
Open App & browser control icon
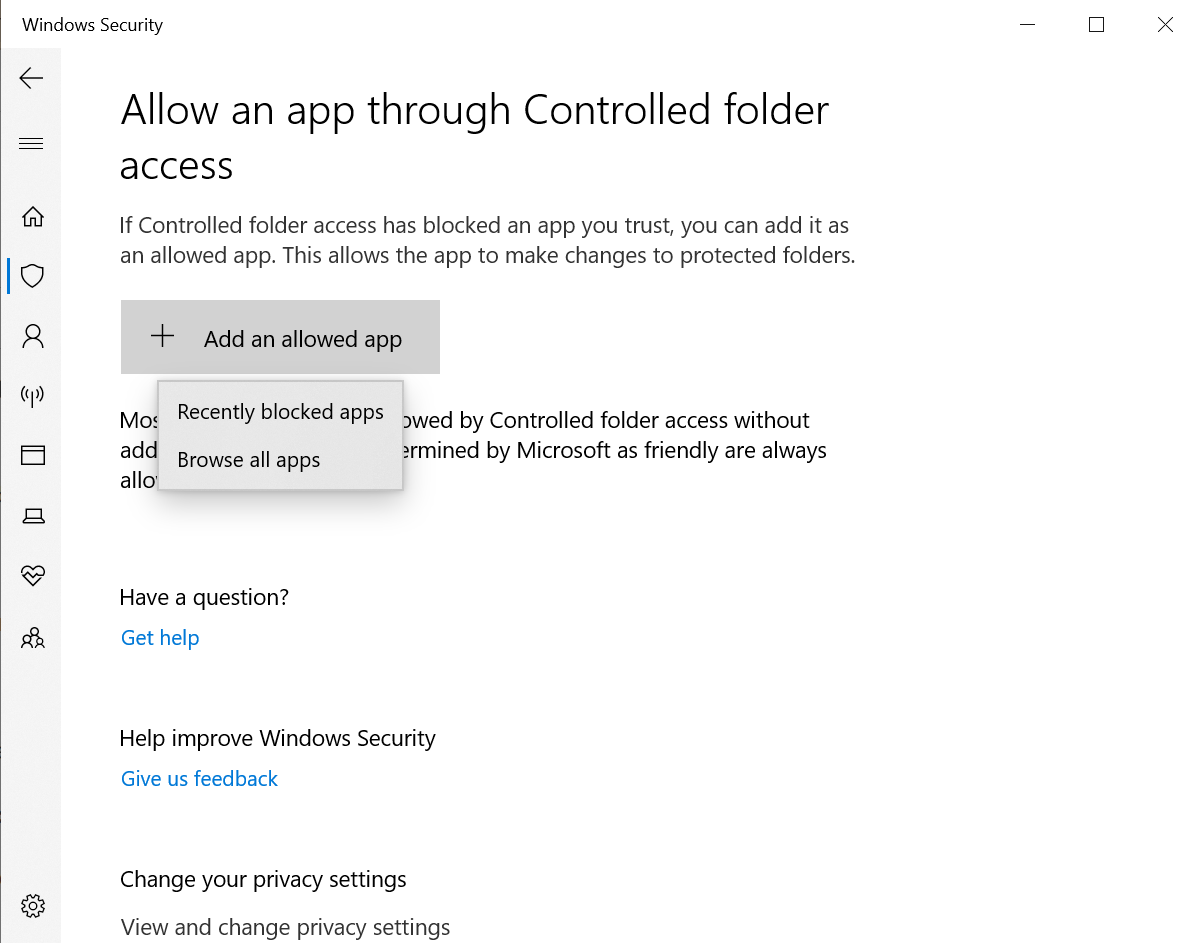[33, 456]
